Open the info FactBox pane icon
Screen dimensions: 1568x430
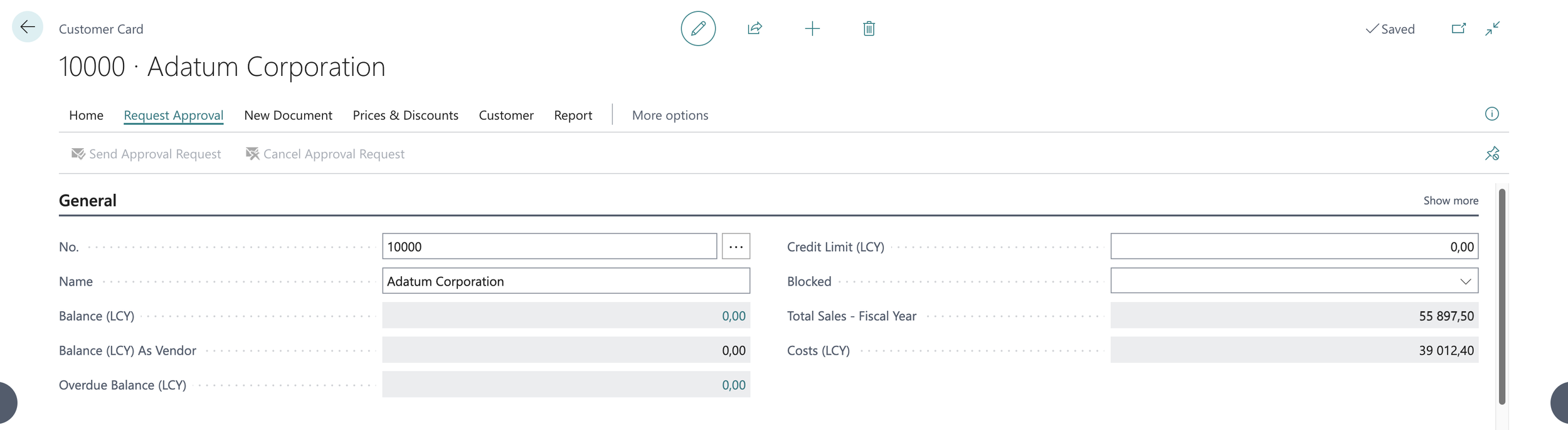tap(1491, 114)
